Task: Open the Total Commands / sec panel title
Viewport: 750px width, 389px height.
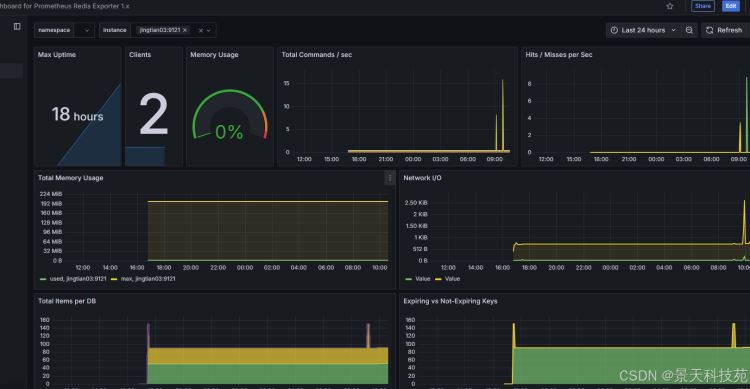Action: 317,55
